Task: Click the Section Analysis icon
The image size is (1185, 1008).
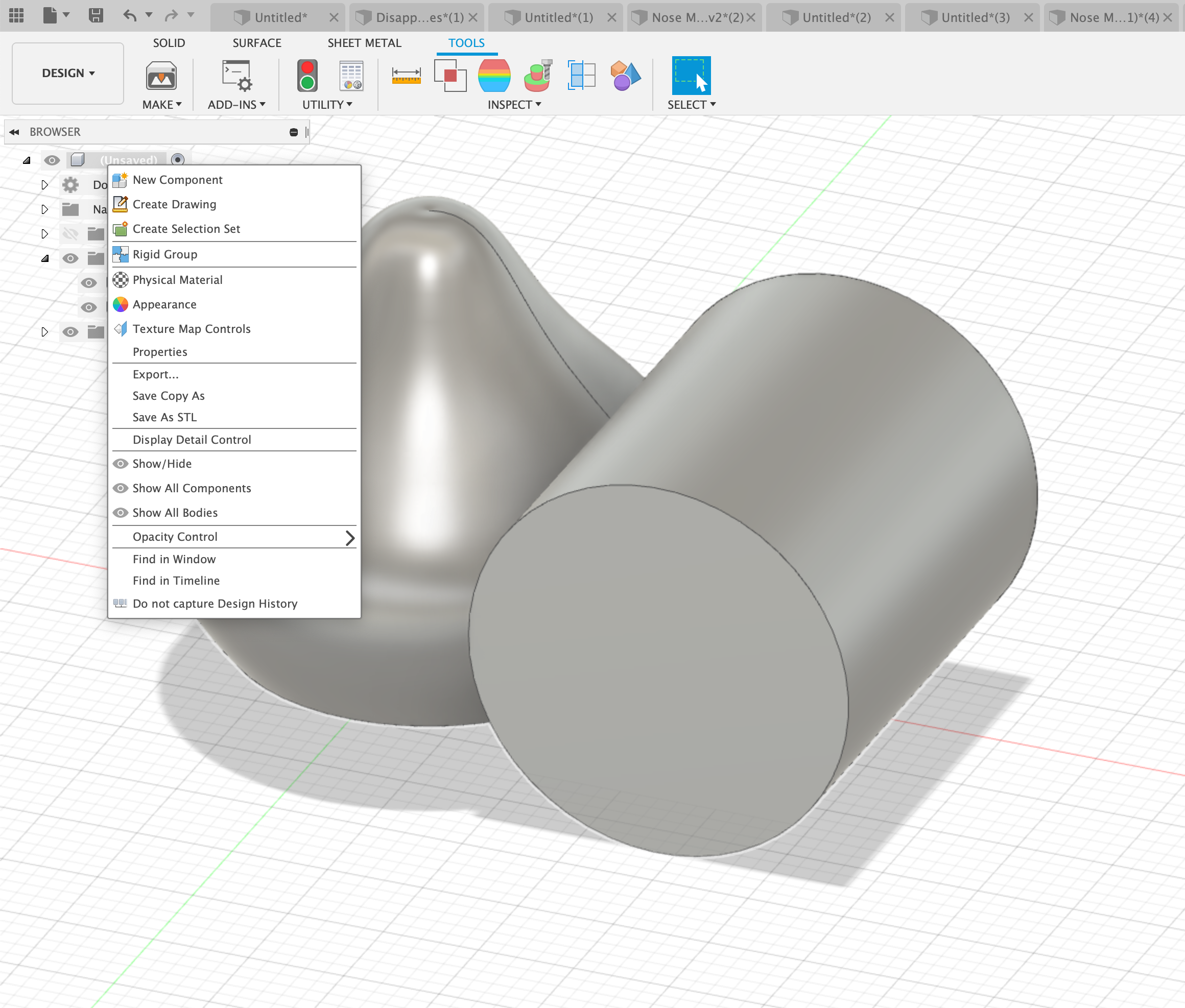Action: tap(581, 76)
